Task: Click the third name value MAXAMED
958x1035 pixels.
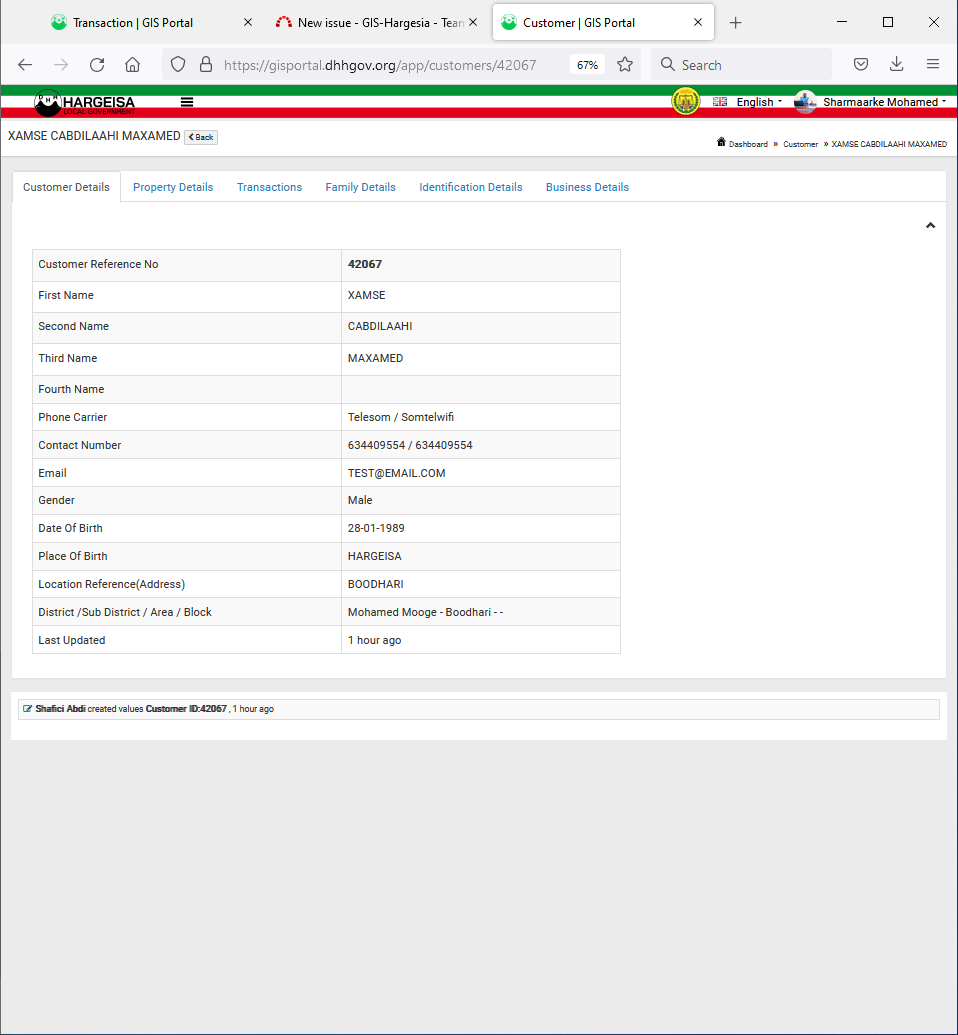Action: (375, 358)
